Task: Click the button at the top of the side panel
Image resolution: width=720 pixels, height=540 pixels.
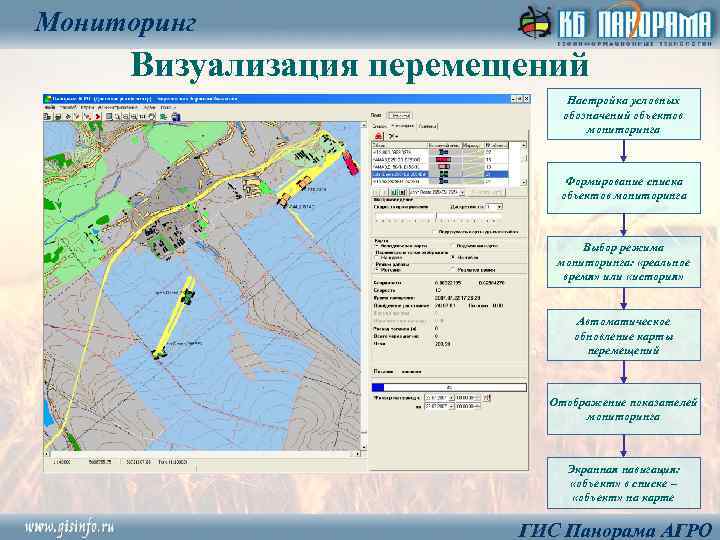Action: [399, 115]
